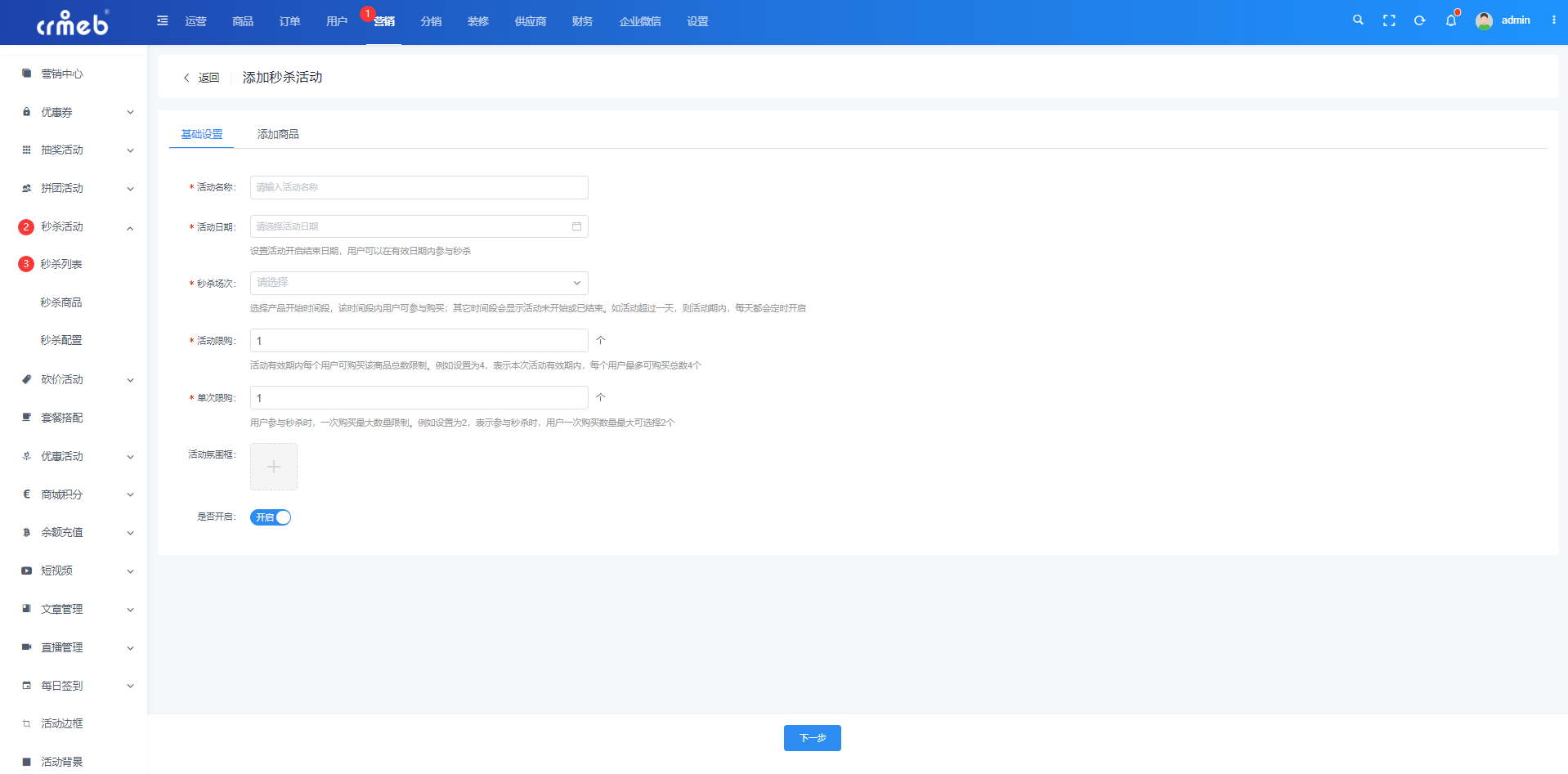Collapse the 秒杀活动 sidebar menu

point(78,226)
